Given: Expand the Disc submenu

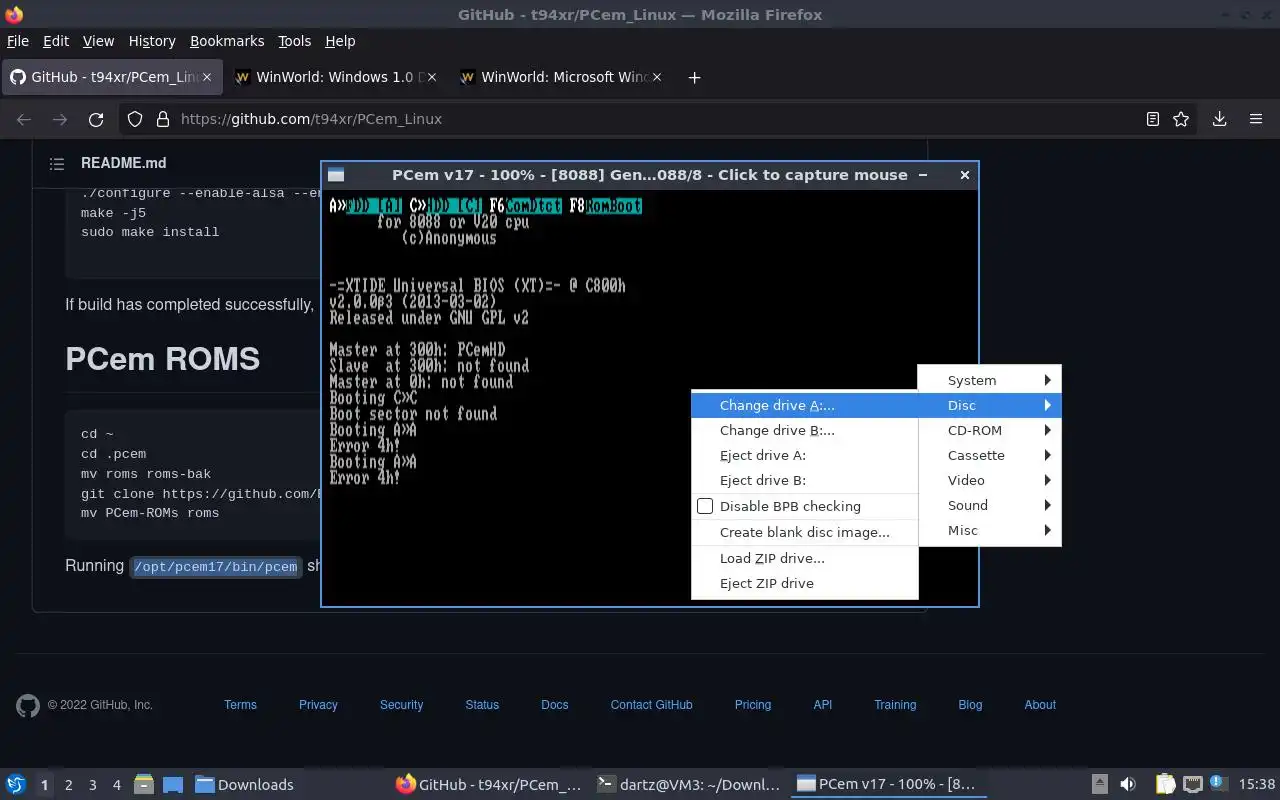Looking at the screenshot, I should (989, 405).
